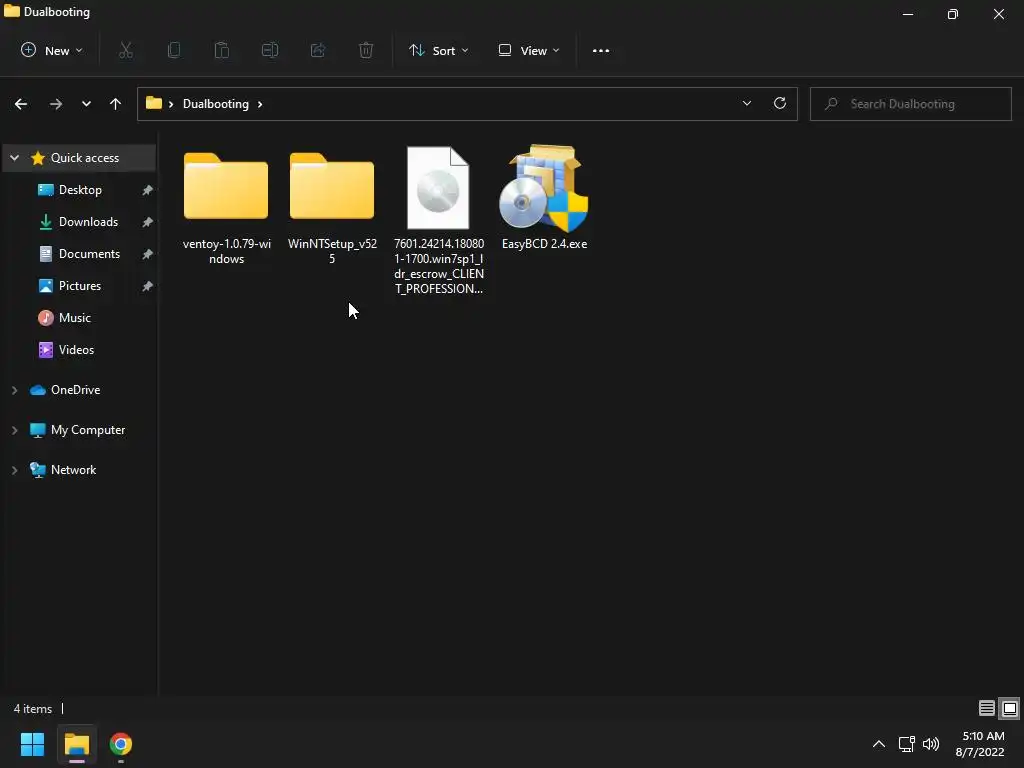
Task: Click the Cut scissors icon
Action: coord(126,50)
